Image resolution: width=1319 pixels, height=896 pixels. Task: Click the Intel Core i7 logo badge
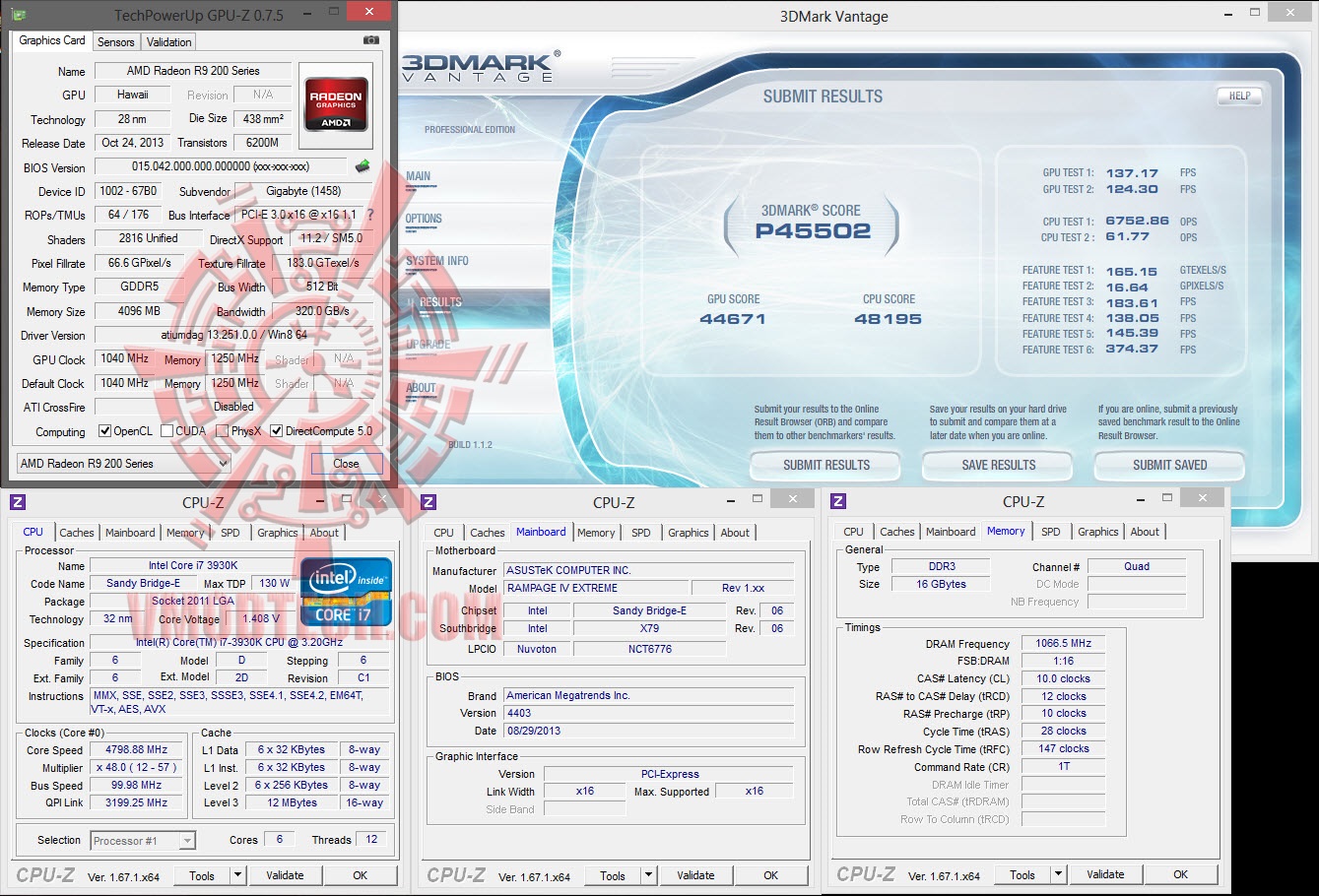pos(345,592)
